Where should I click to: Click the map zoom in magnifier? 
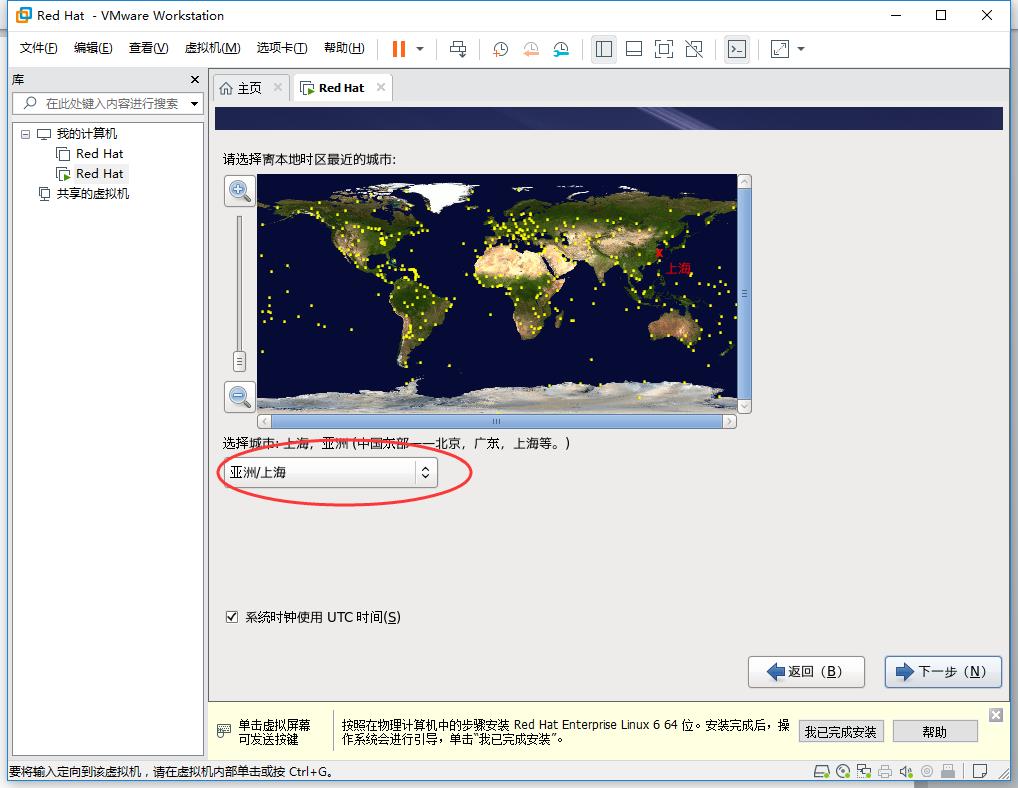pyautogui.click(x=240, y=191)
